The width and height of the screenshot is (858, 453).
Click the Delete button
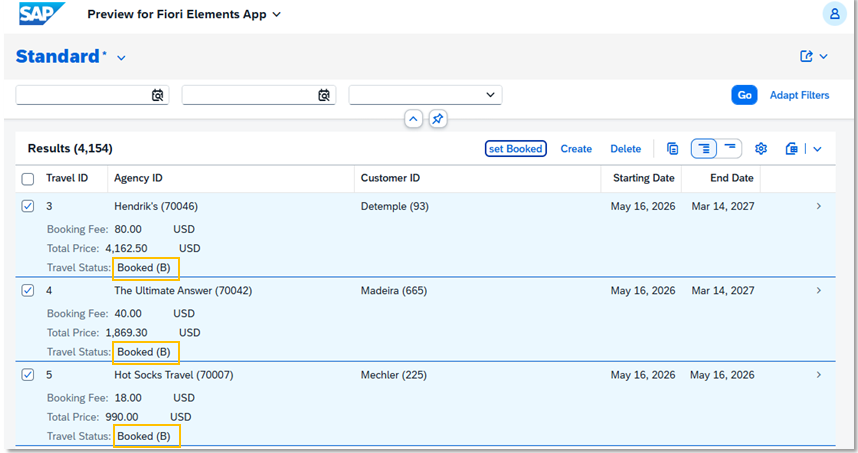coord(625,149)
